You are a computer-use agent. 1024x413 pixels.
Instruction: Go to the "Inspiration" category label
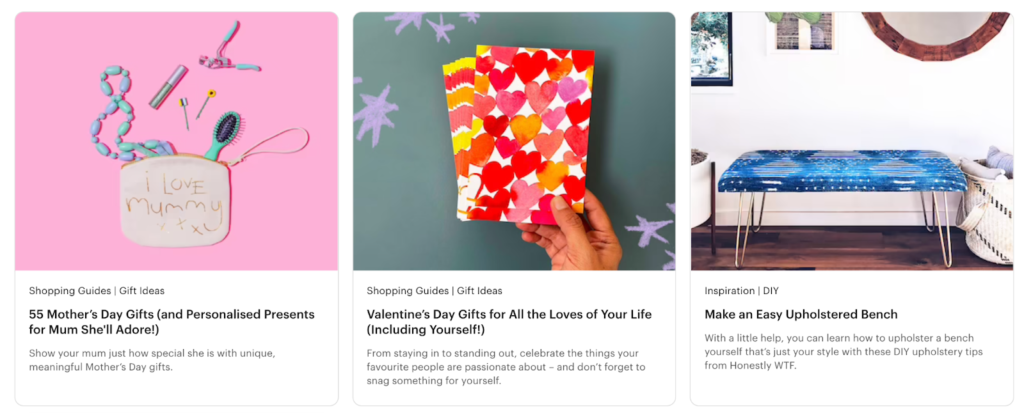click(x=731, y=291)
